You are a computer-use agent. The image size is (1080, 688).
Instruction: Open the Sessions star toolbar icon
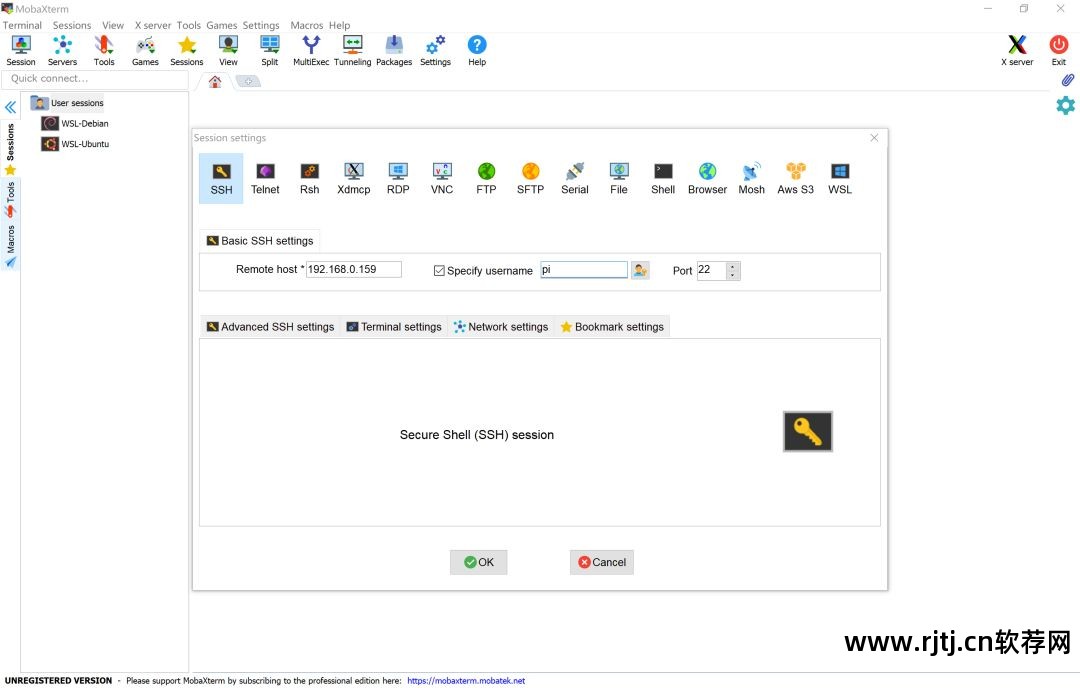tap(187, 51)
